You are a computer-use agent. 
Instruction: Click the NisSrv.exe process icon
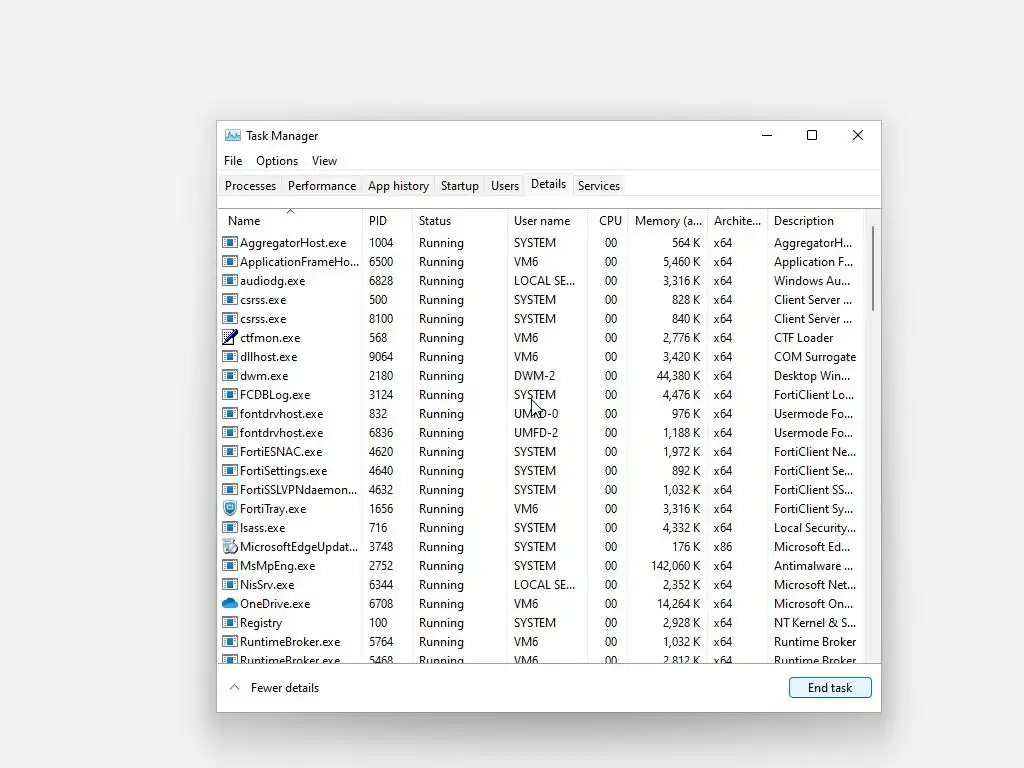point(230,584)
